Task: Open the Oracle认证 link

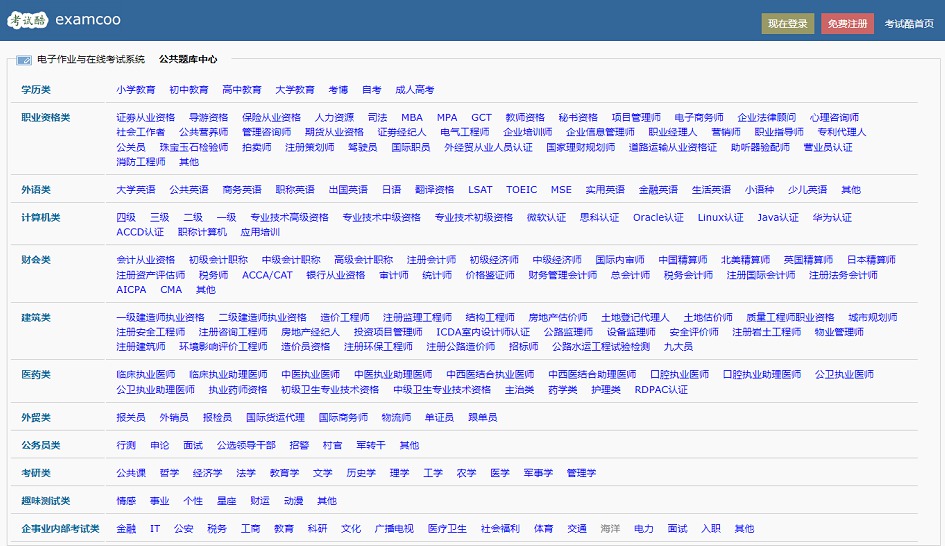Action: [658, 218]
